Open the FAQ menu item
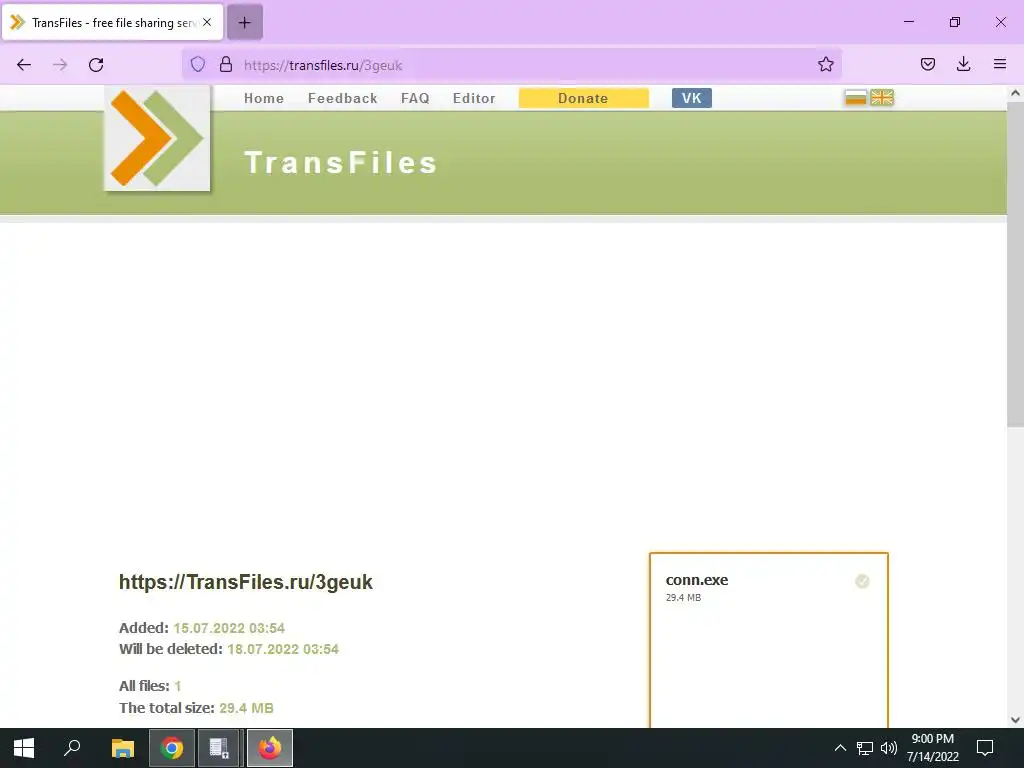 coord(415,99)
